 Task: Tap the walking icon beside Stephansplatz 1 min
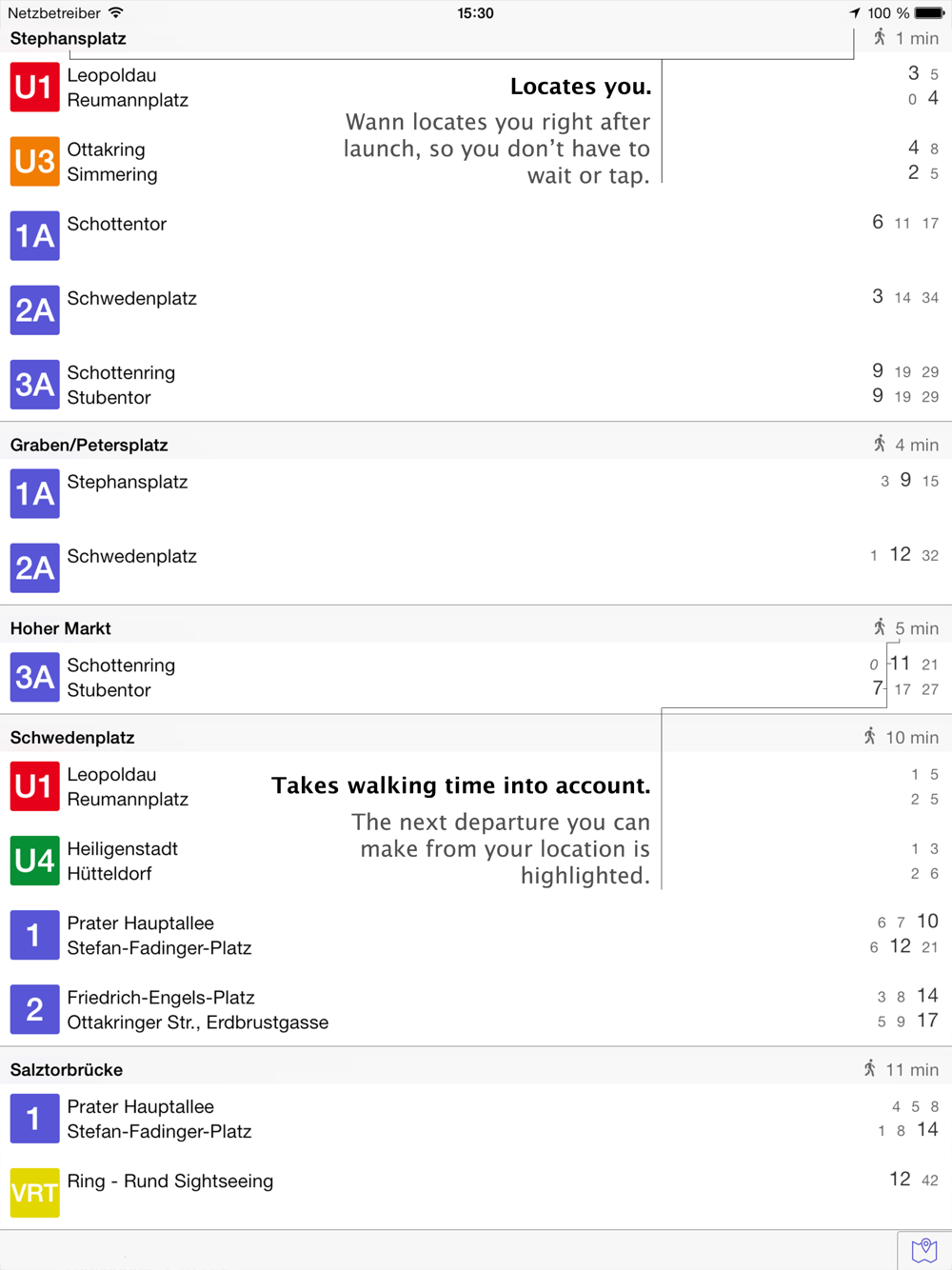click(880, 38)
